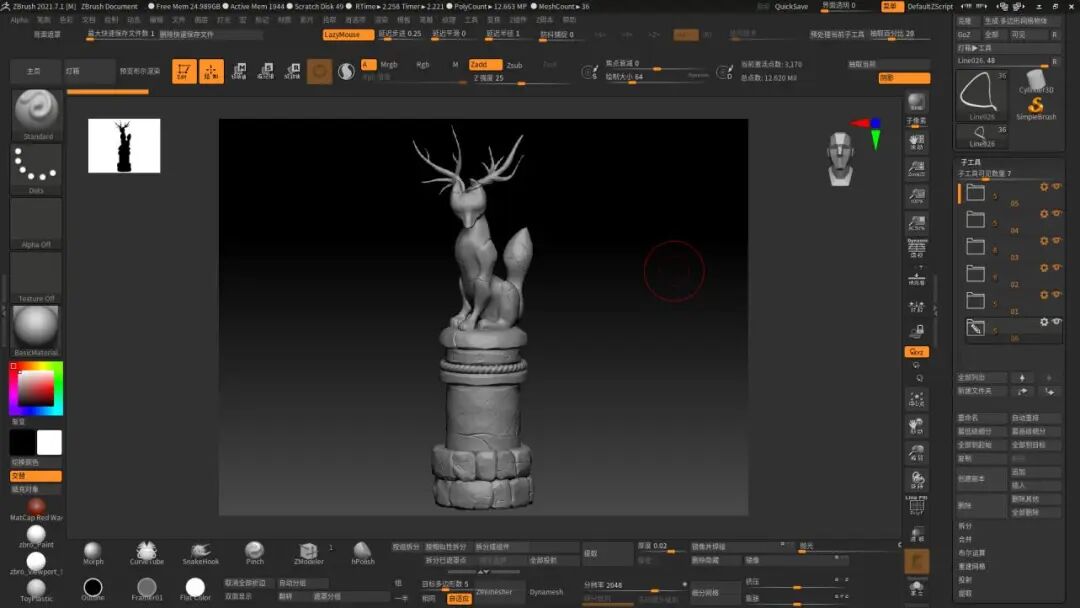
Task: Open the BasicMaterial material picker
Action: tap(37, 331)
